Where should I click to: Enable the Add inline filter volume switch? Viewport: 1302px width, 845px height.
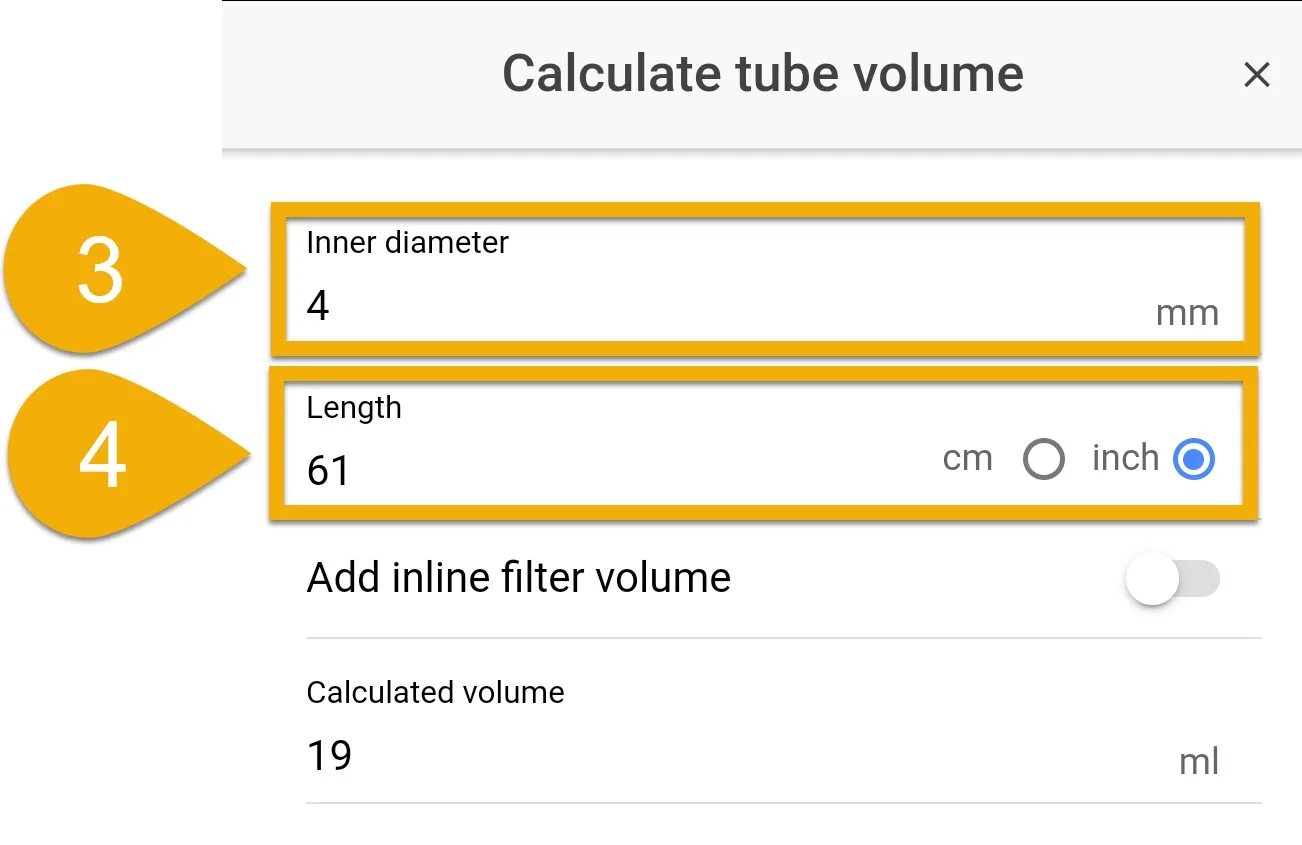1172,579
